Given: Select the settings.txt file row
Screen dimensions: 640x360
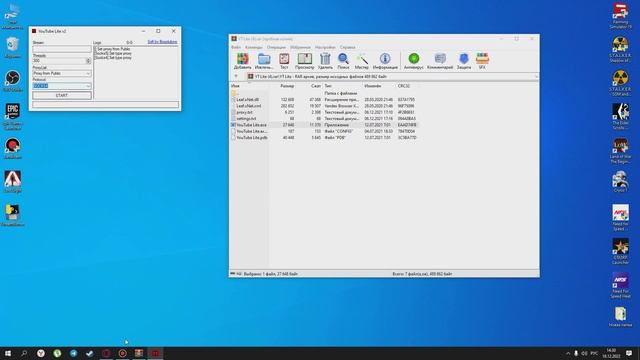Looking at the screenshot, I should tap(324, 118).
